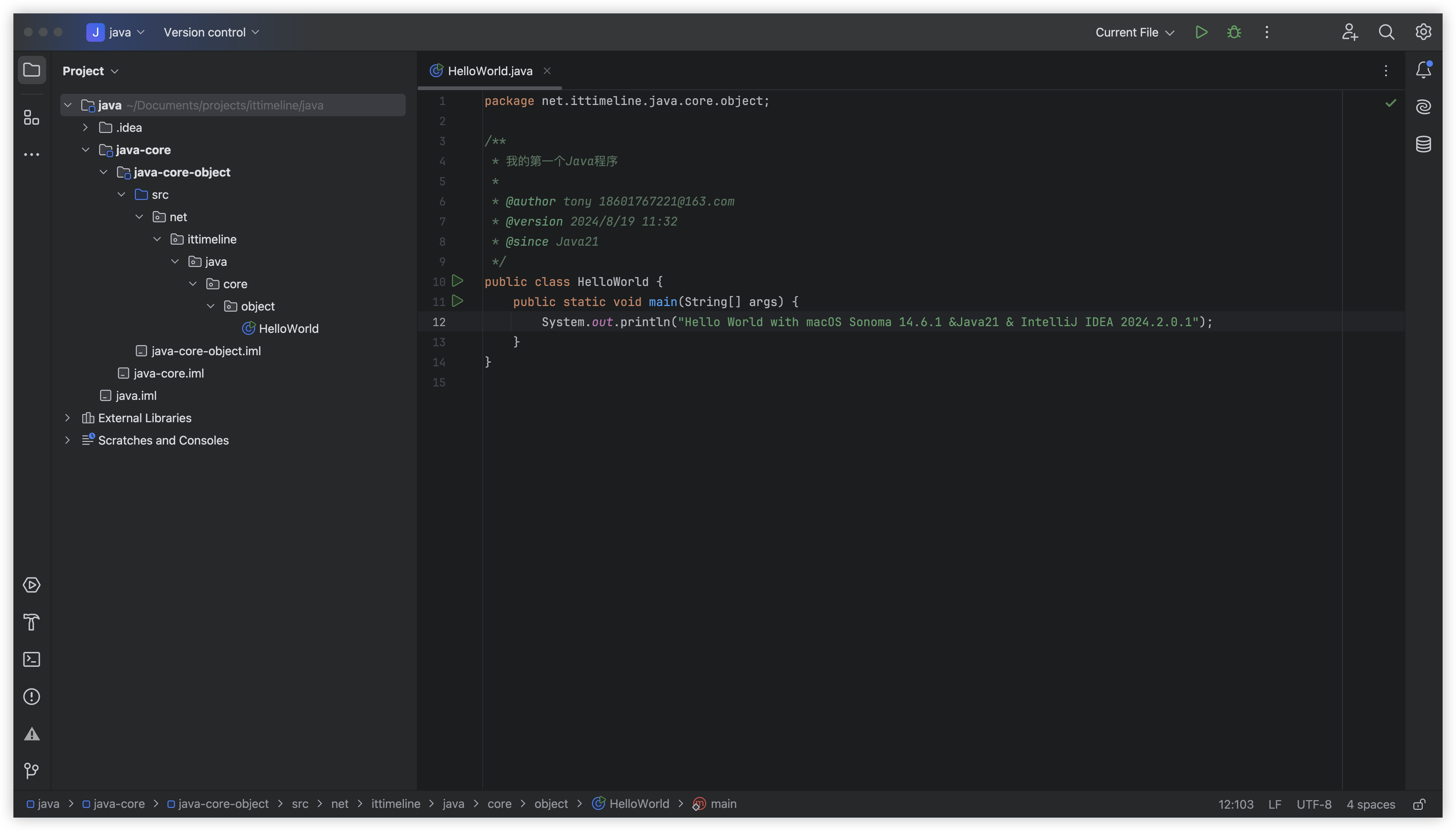Image resolution: width=1456 pixels, height=831 pixels.
Task: Click the 4 spaces indent setting
Action: point(1370,804)
